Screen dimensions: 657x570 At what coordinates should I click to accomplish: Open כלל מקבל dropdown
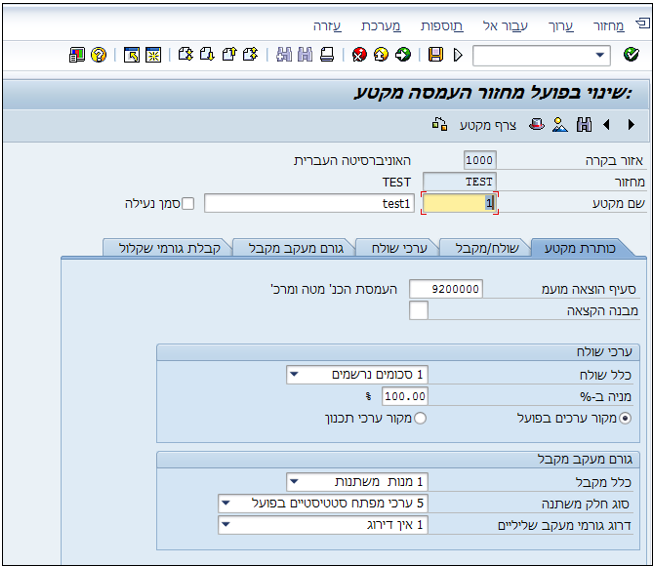point(295,482)
